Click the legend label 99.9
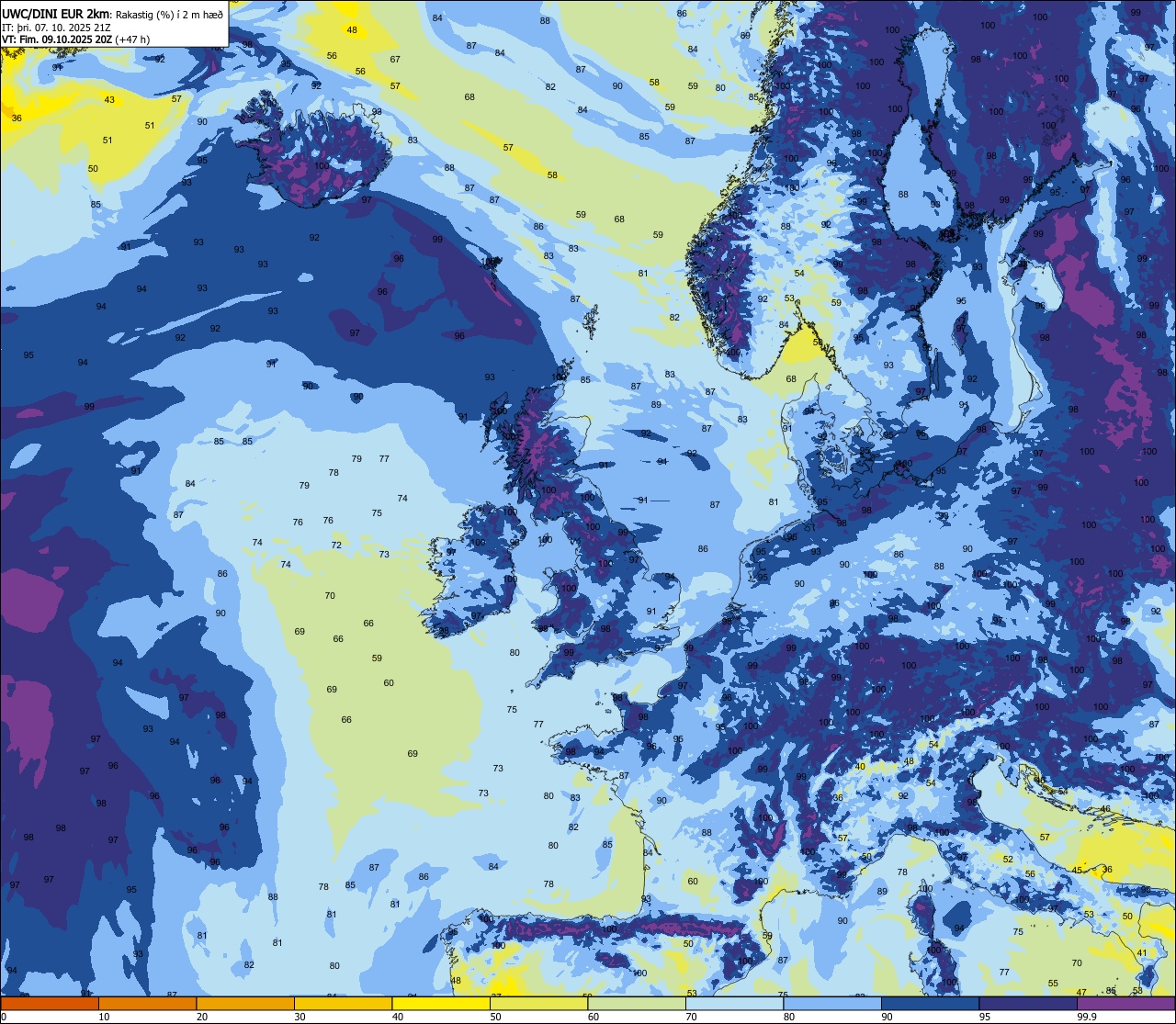1176x1024 pixels. [1087, 1017]
